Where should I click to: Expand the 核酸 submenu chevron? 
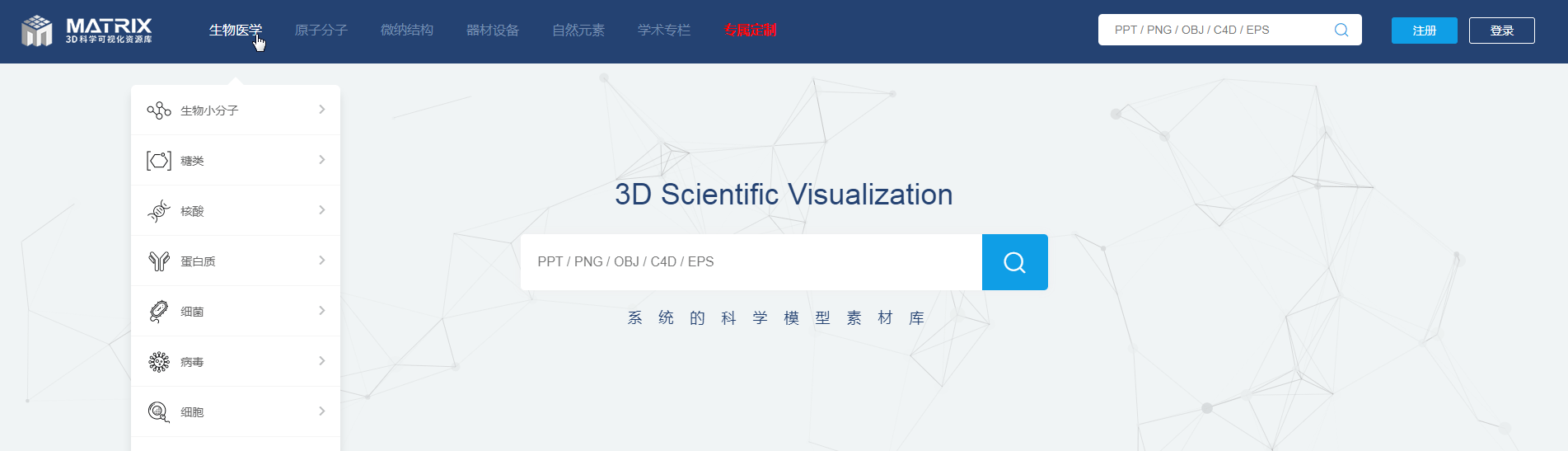click(x=321, y=210)
